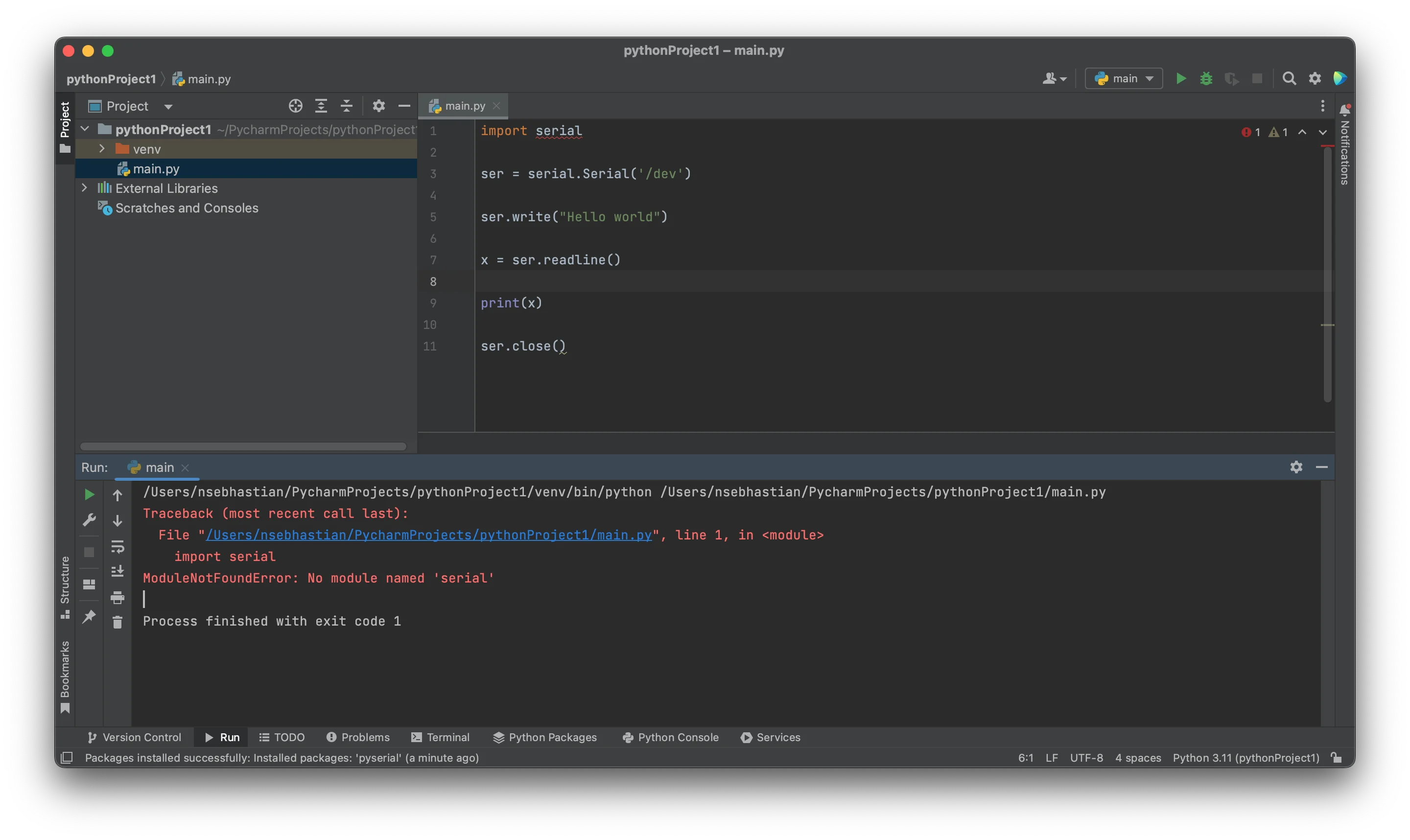Run the main configuration from the top toolbar

point(1181,79)
